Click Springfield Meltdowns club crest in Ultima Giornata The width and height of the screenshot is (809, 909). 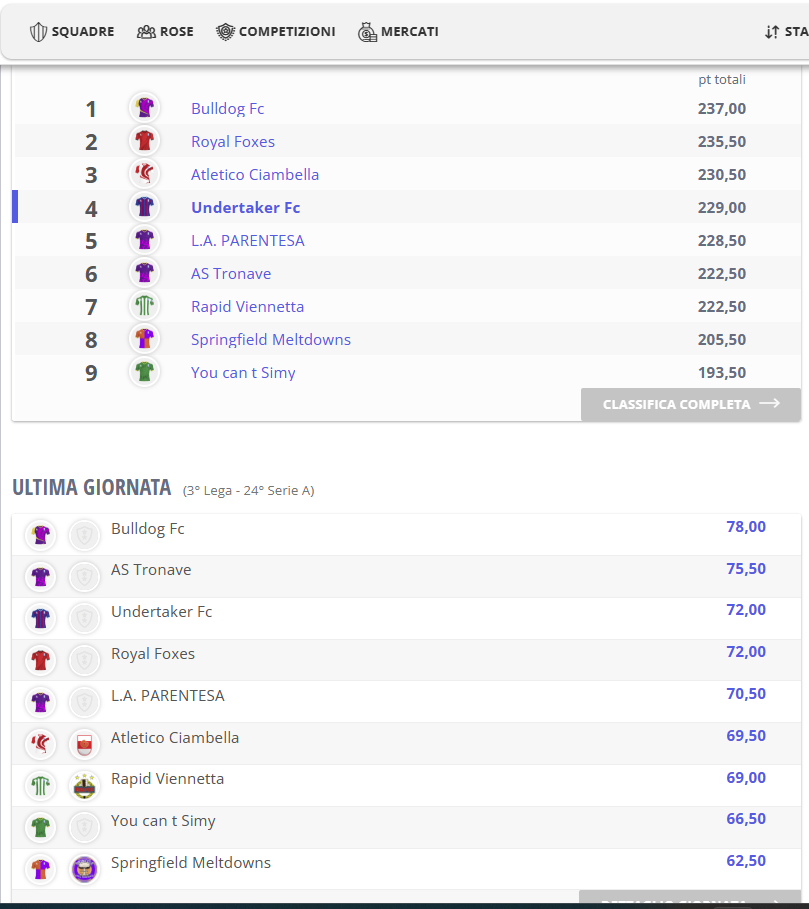coord(85,869)
